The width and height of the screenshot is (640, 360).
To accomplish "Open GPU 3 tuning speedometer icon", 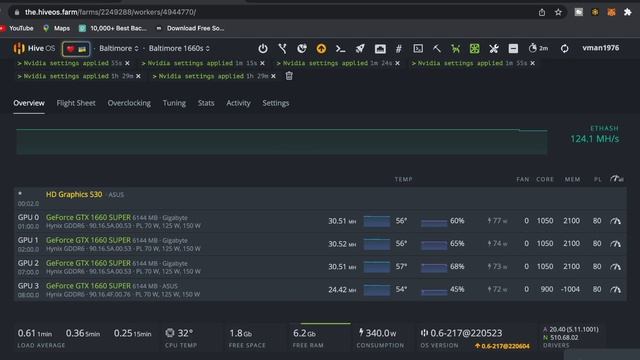I will (616, 289).
